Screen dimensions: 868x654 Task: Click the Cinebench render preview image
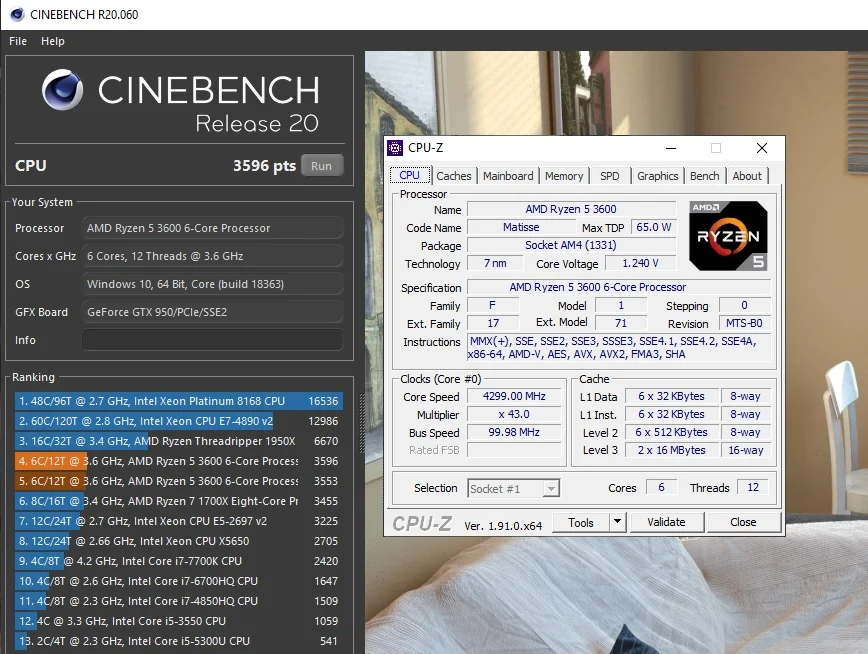pyautogui.click(x=616, y=352)
